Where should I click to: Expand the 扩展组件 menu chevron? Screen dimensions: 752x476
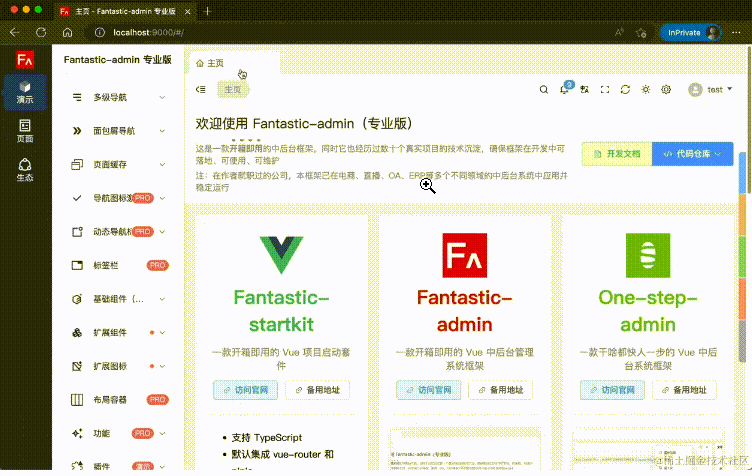(x=163, y=333)
